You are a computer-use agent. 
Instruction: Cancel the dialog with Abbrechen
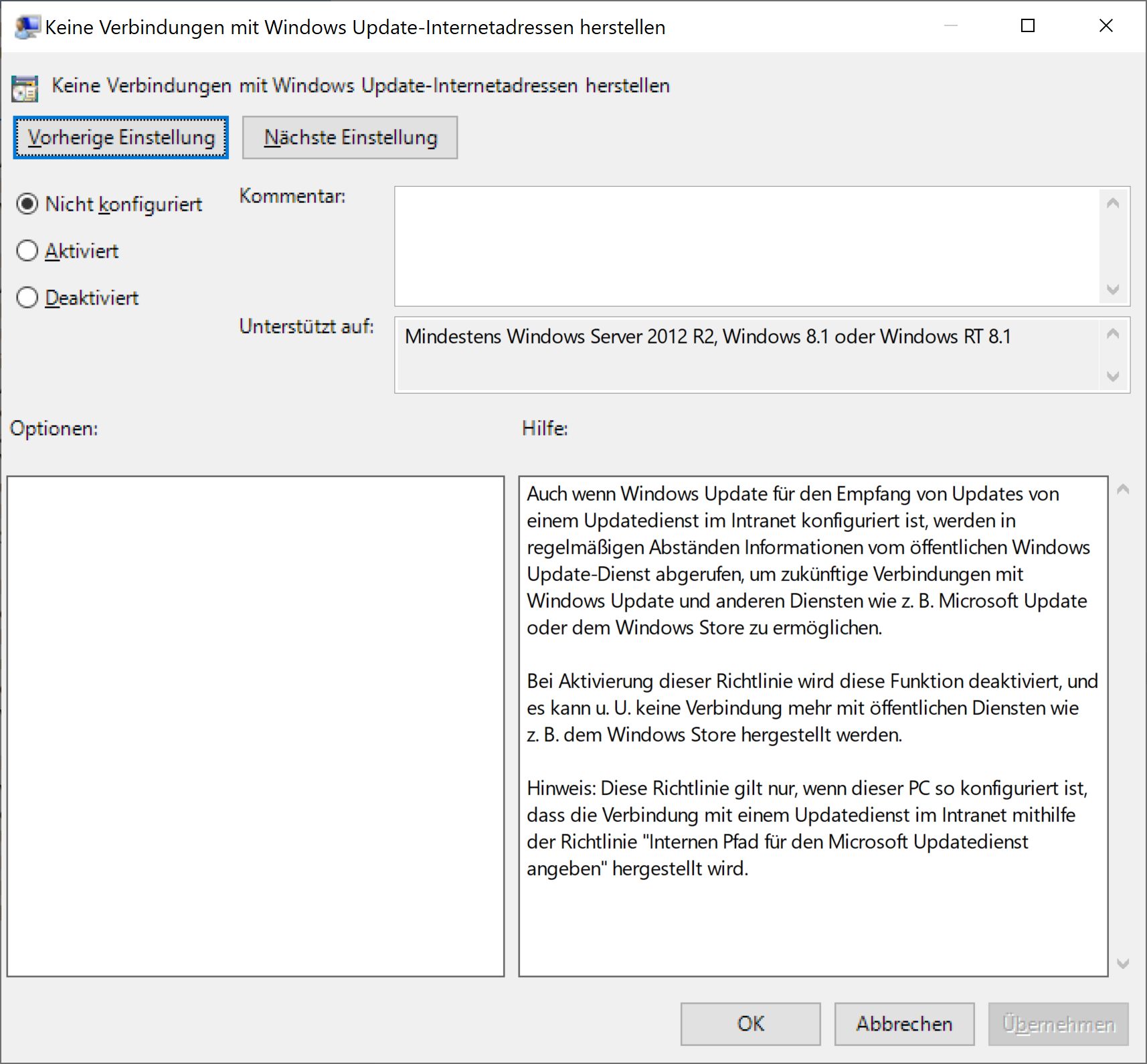pyautogui.click(x=904, y=1024)
